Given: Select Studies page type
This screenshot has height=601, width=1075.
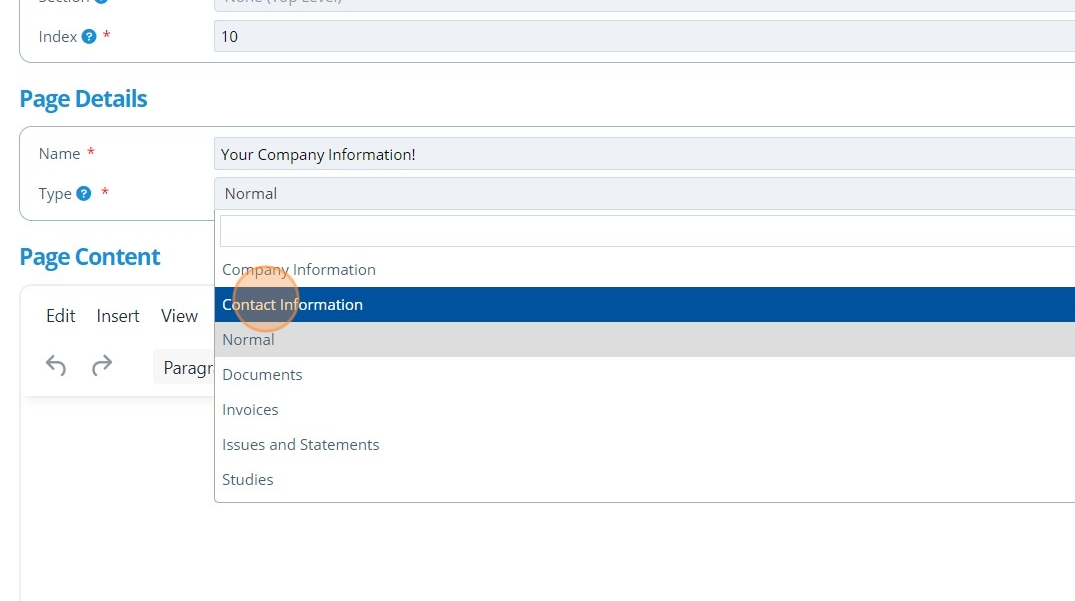Looking at the screenshot, I should pos(644,479).
